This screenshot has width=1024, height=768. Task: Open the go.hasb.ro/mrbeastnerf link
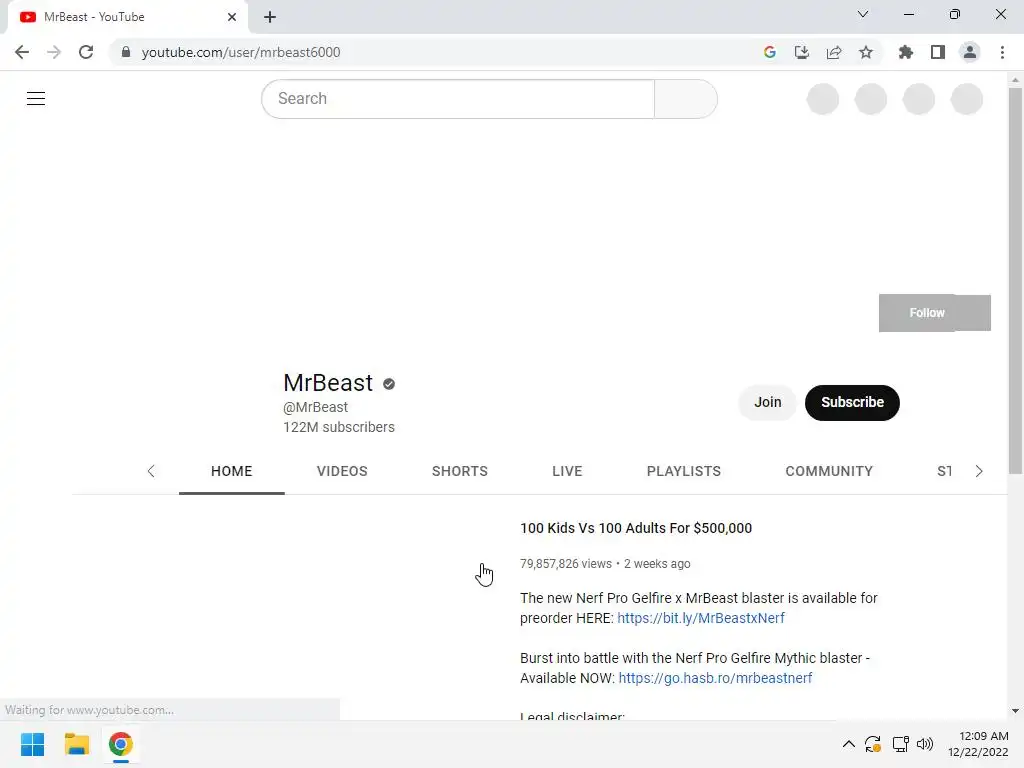tap(715, 678)
